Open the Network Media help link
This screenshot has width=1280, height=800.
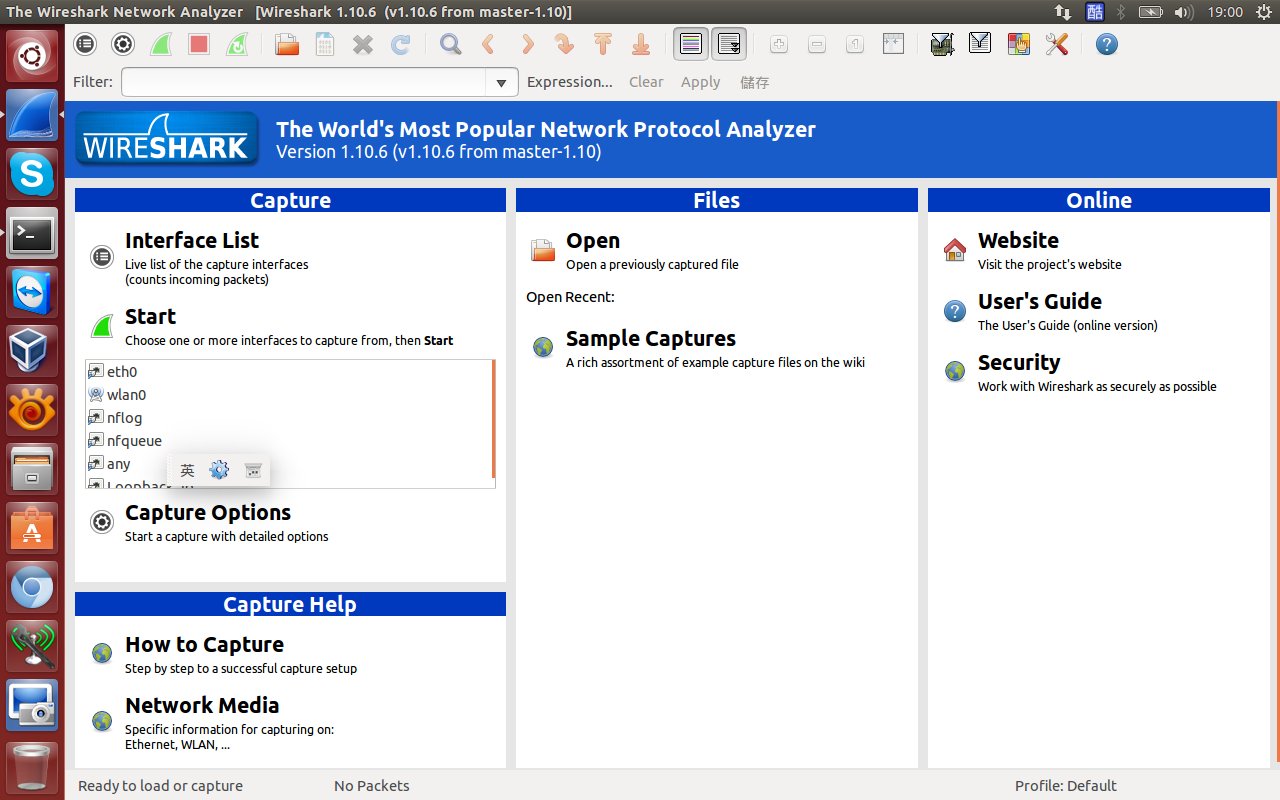(x=202, y=705)
